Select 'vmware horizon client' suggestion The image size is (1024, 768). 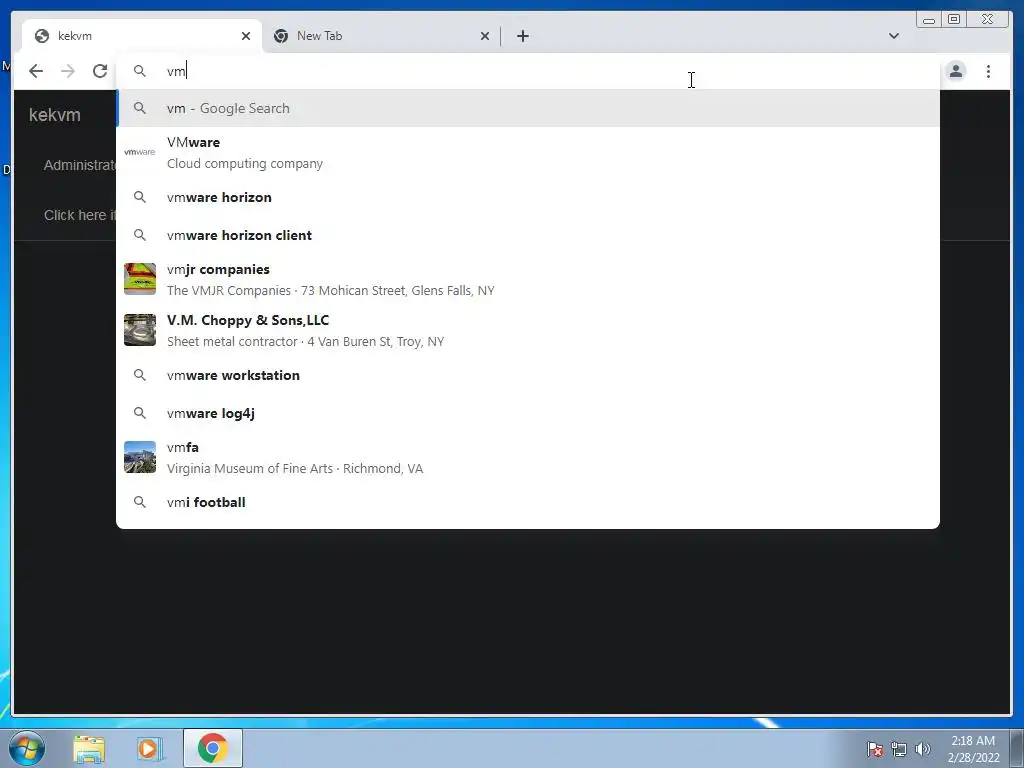coord(528,235)
